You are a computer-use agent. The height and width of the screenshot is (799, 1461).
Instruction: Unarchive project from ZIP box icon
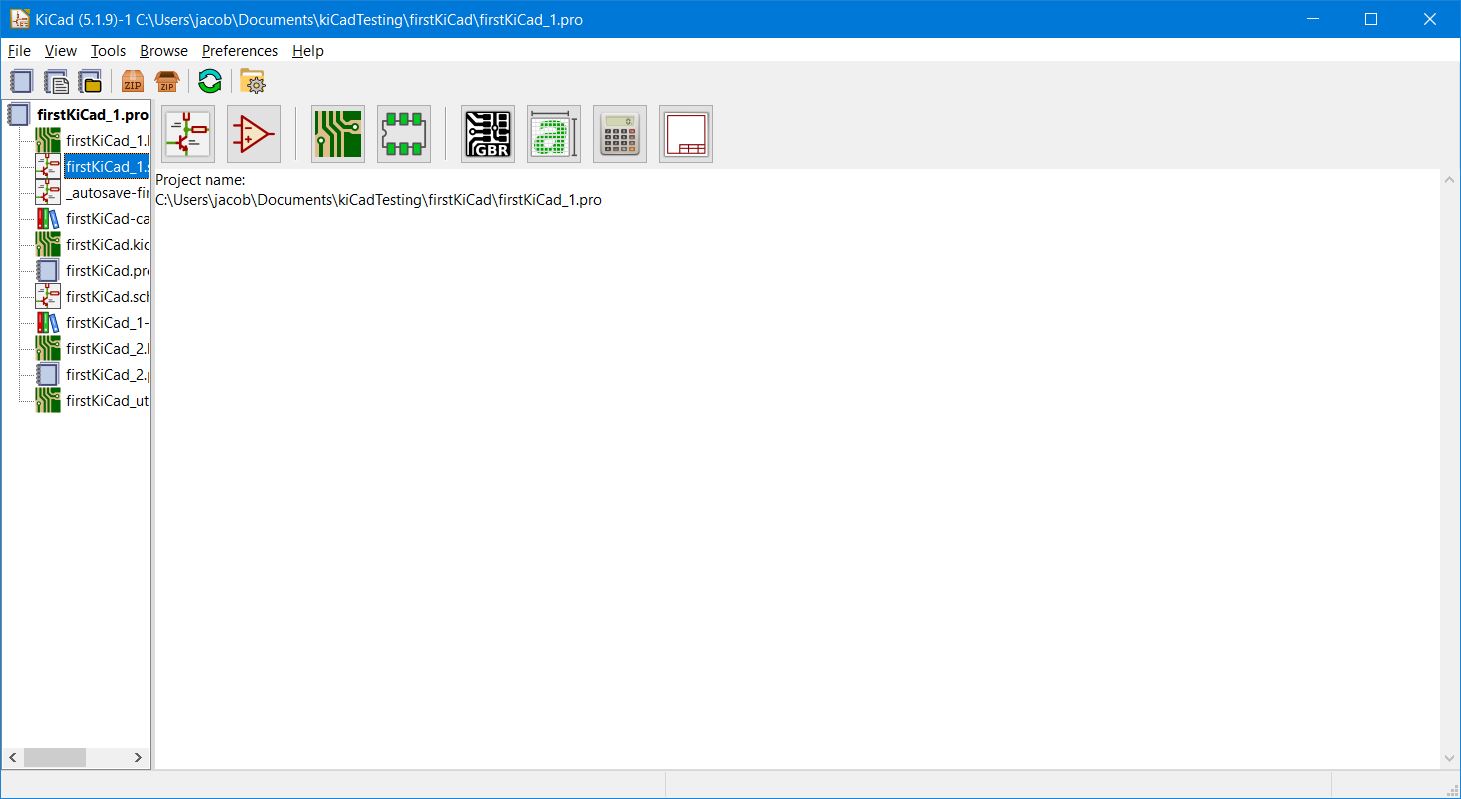point(166,82)
